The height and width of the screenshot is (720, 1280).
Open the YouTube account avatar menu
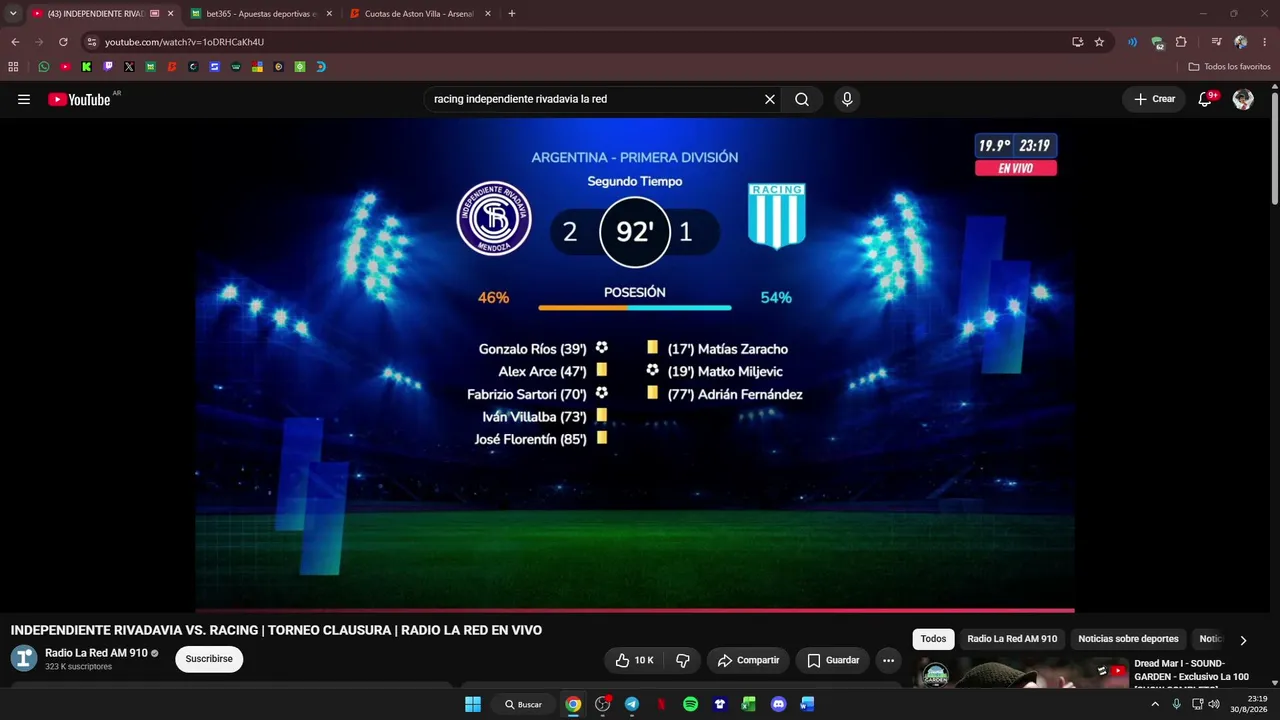1243,99
